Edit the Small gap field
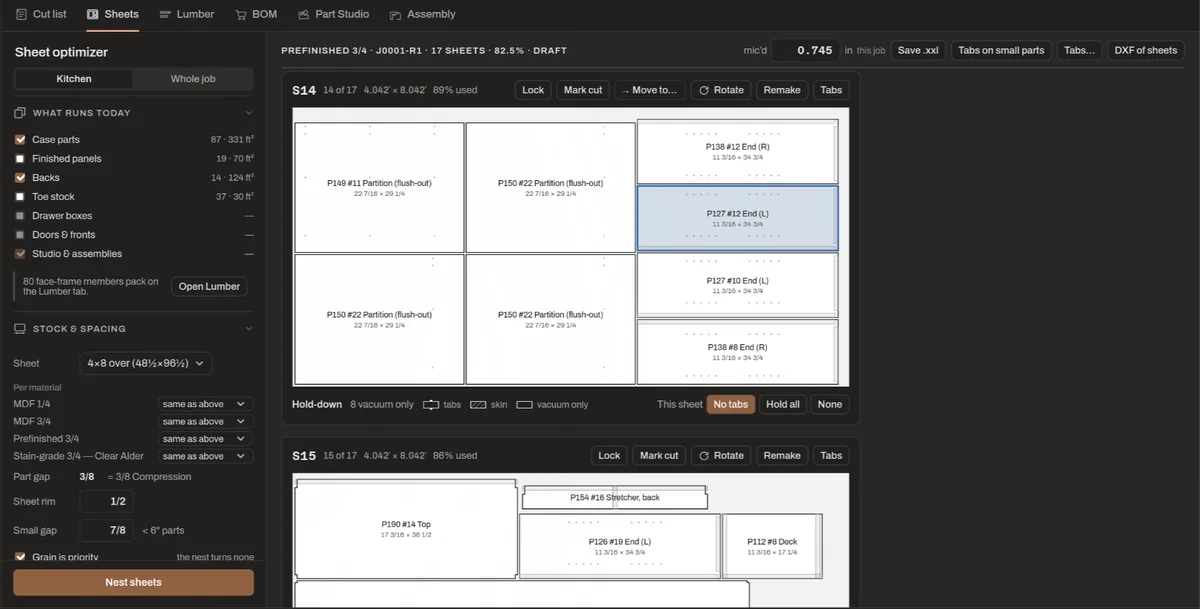 click(x=106, y=530)
